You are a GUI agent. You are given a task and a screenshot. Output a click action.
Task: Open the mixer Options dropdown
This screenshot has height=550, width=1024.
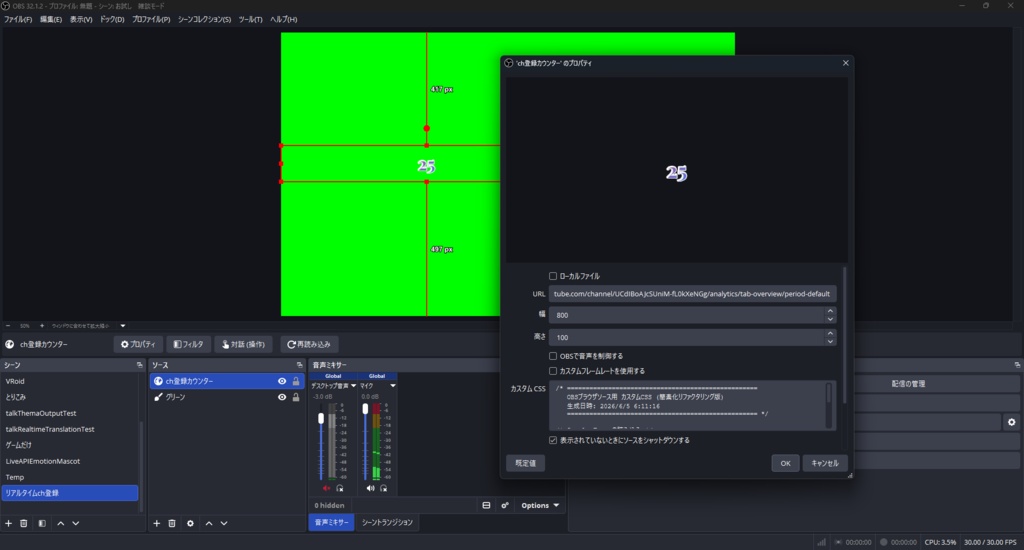[x=540, y=506]
